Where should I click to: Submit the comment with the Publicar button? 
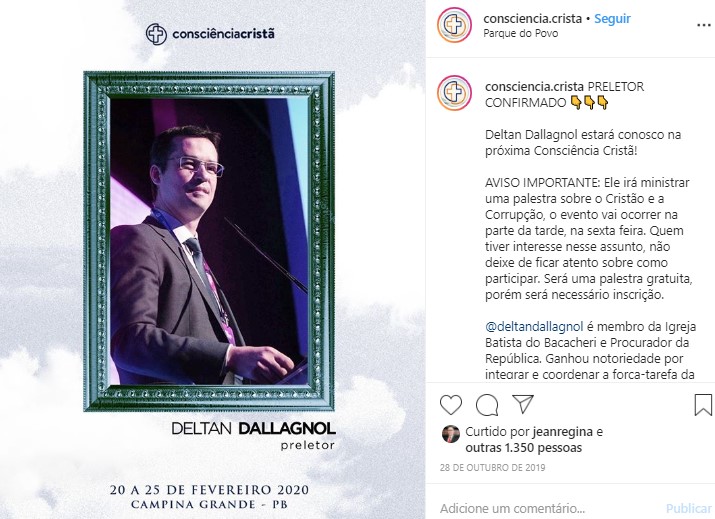click(689, 508)
